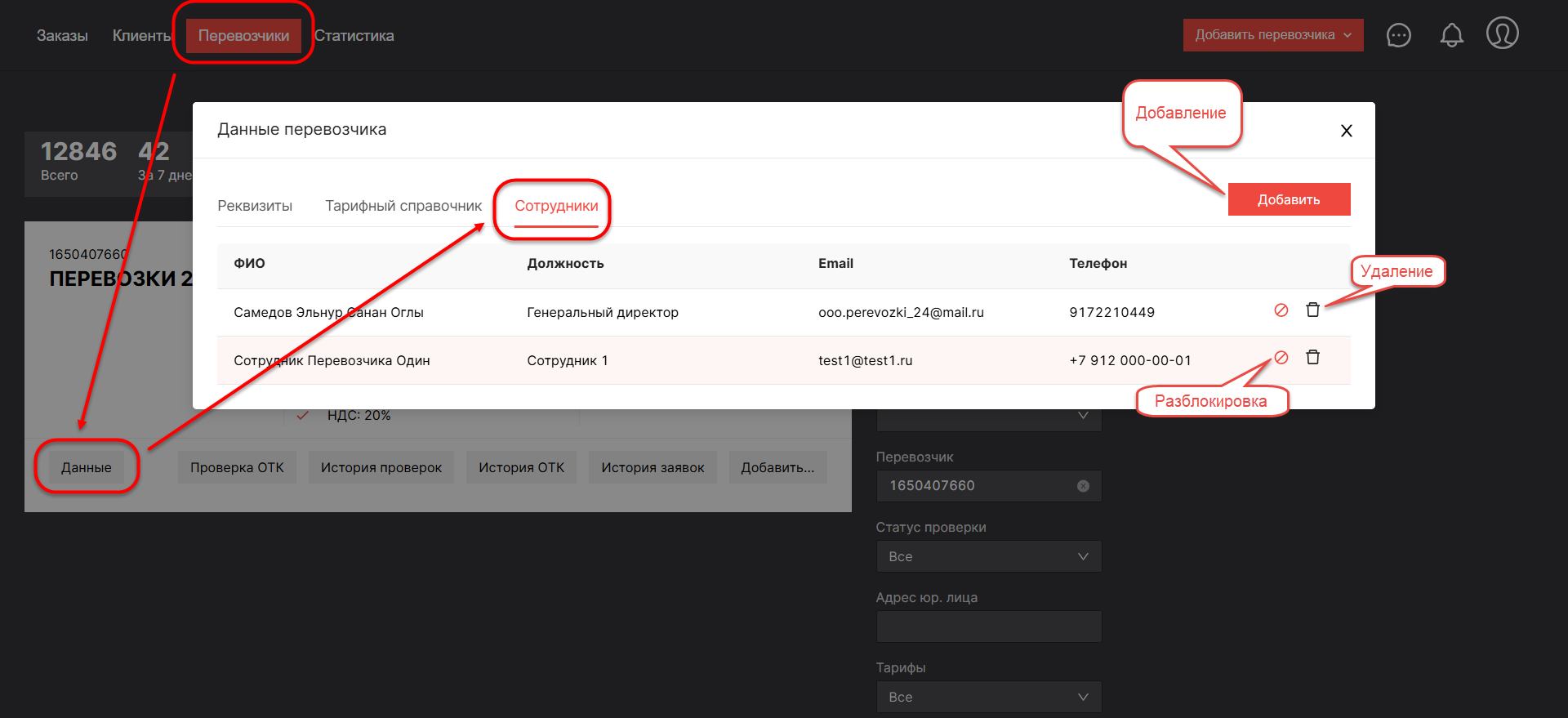Switch to the Реквизиты tab

click(255, 206)
